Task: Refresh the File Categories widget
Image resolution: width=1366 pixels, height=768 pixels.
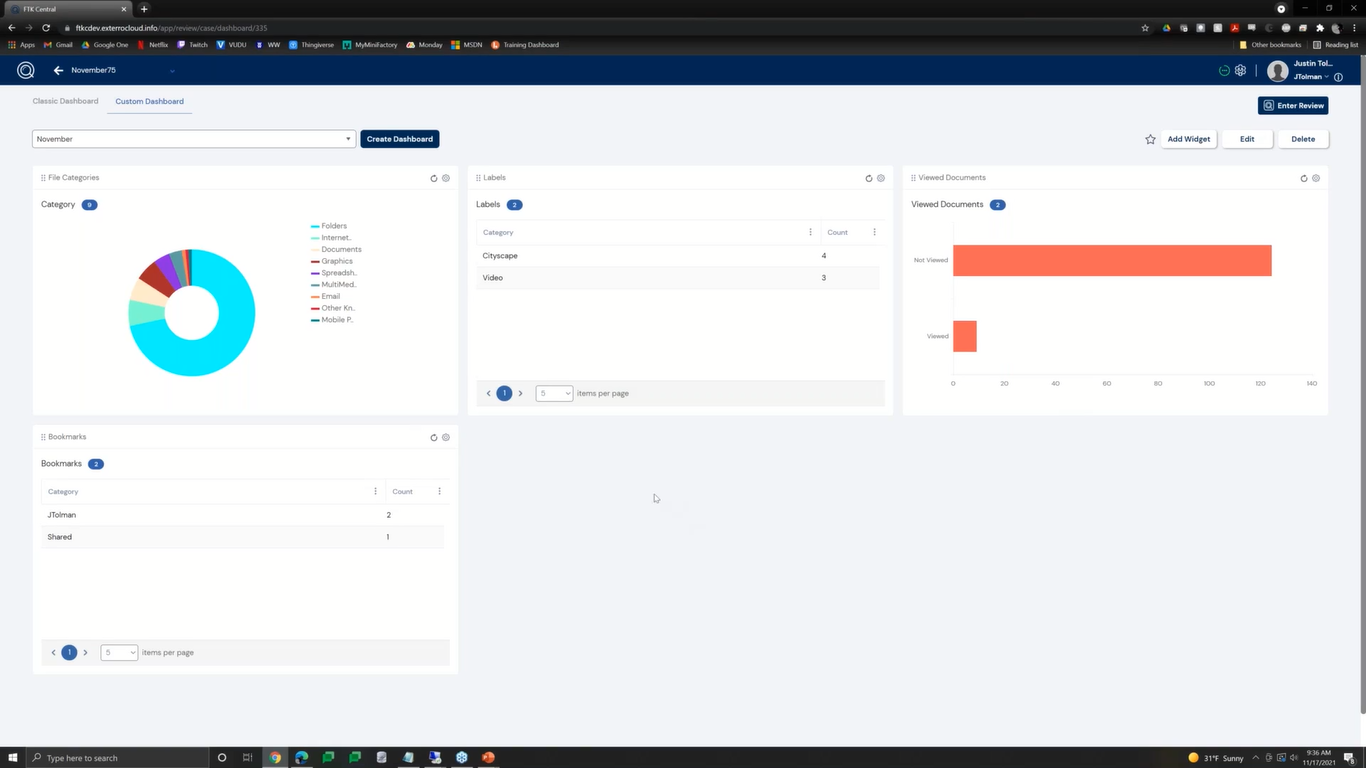Action: (x=434, y=178)
